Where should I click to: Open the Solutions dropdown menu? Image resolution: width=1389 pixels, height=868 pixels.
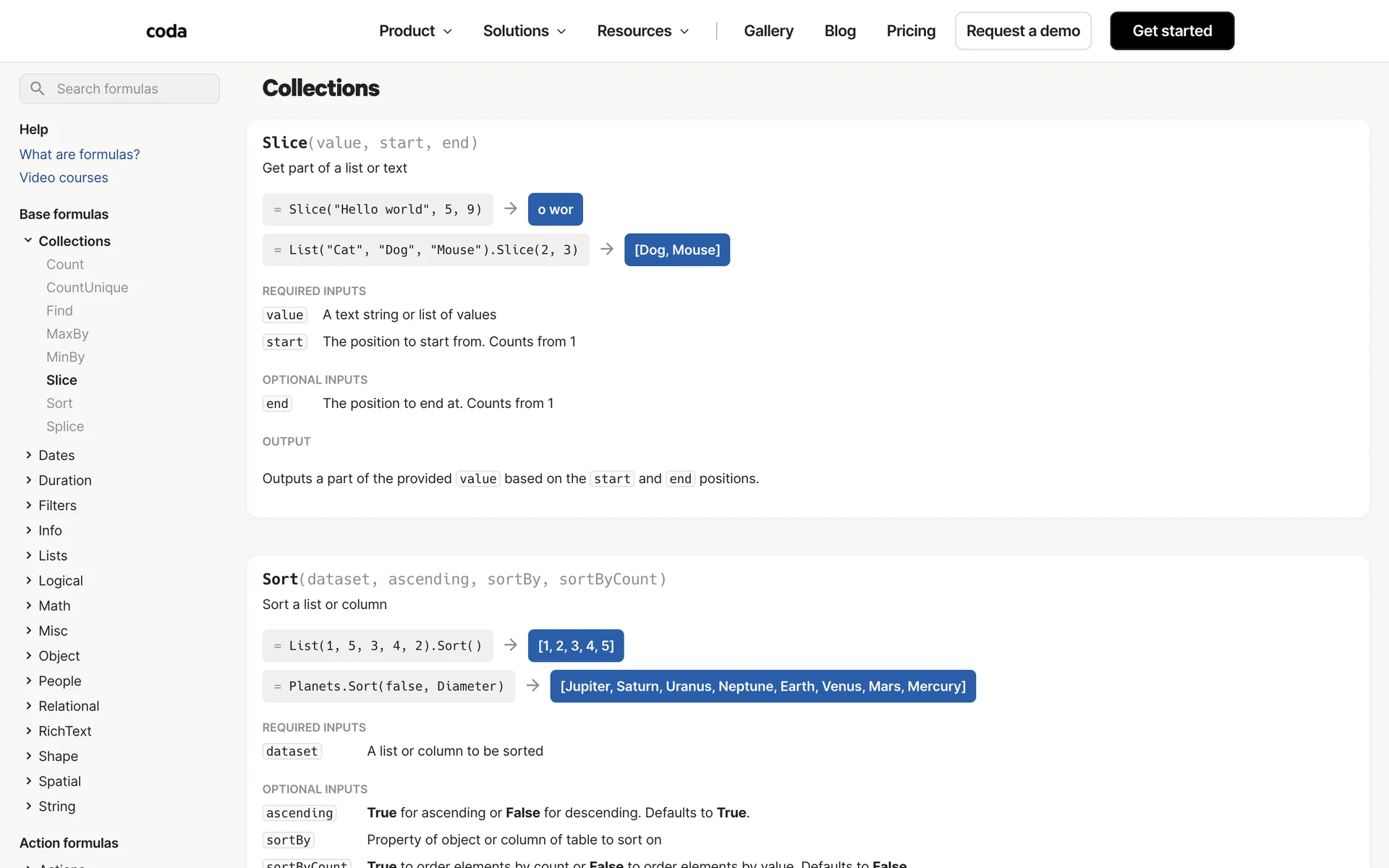(524, 31)
